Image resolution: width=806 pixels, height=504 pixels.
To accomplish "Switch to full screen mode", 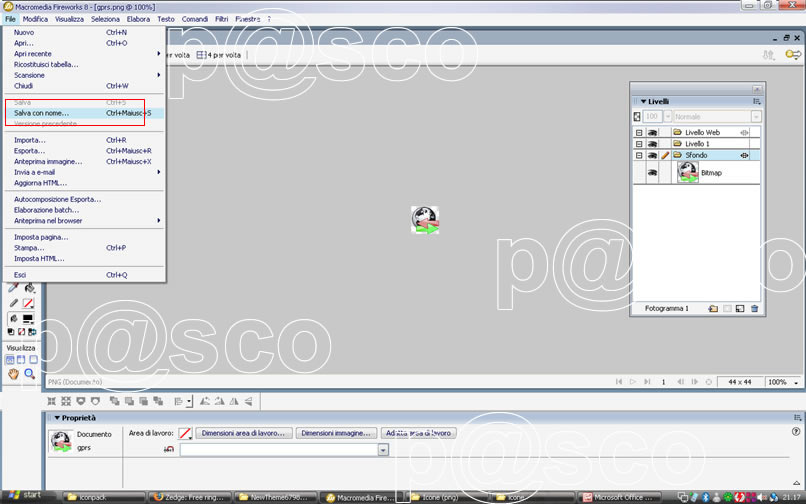I will (x=33, y=360).
